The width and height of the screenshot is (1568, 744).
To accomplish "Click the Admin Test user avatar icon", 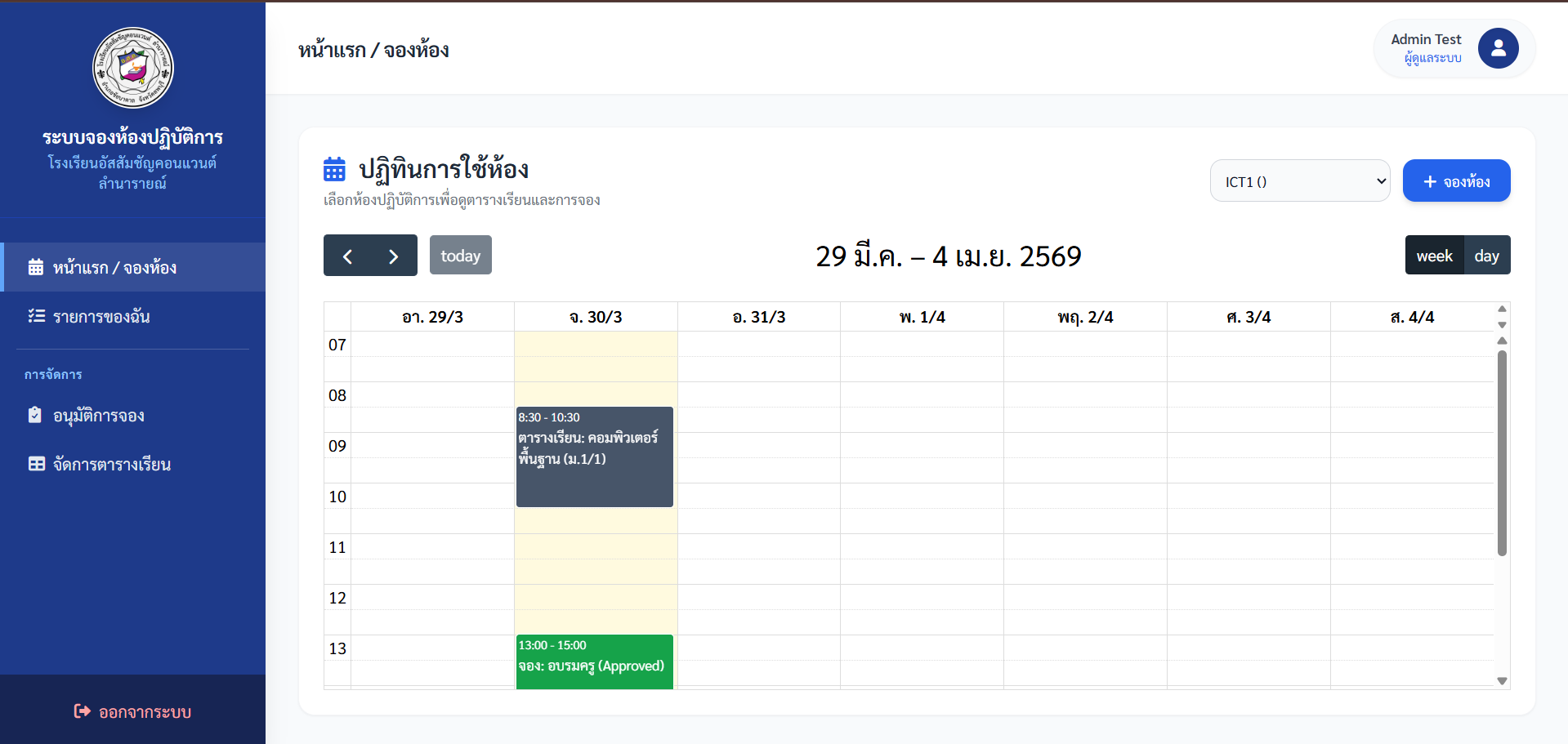I will [1498, 48].
